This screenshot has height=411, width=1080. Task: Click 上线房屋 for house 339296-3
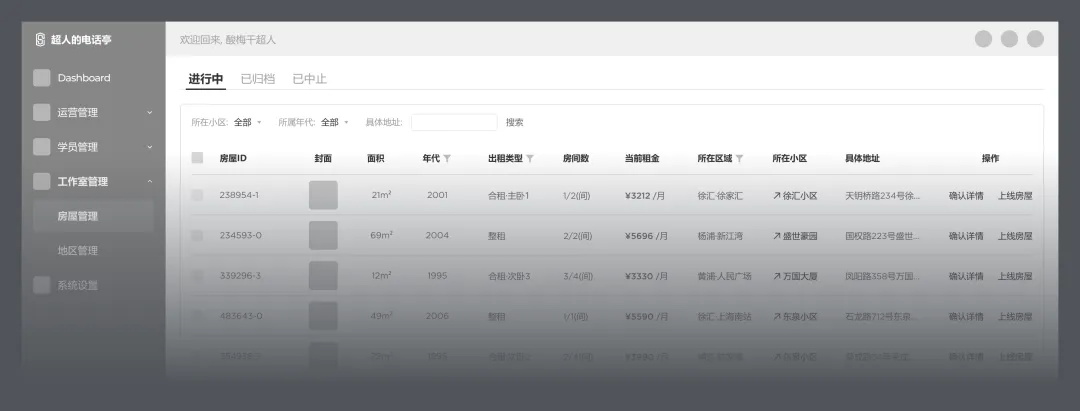point(1015,276)
